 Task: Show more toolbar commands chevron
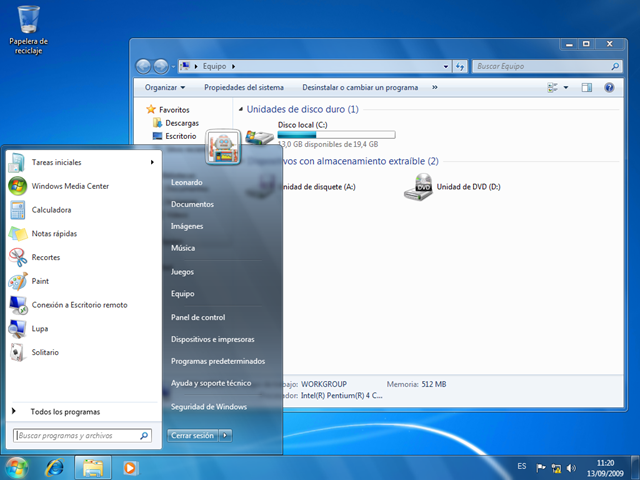pyautogui.click(x=435, y=87)
